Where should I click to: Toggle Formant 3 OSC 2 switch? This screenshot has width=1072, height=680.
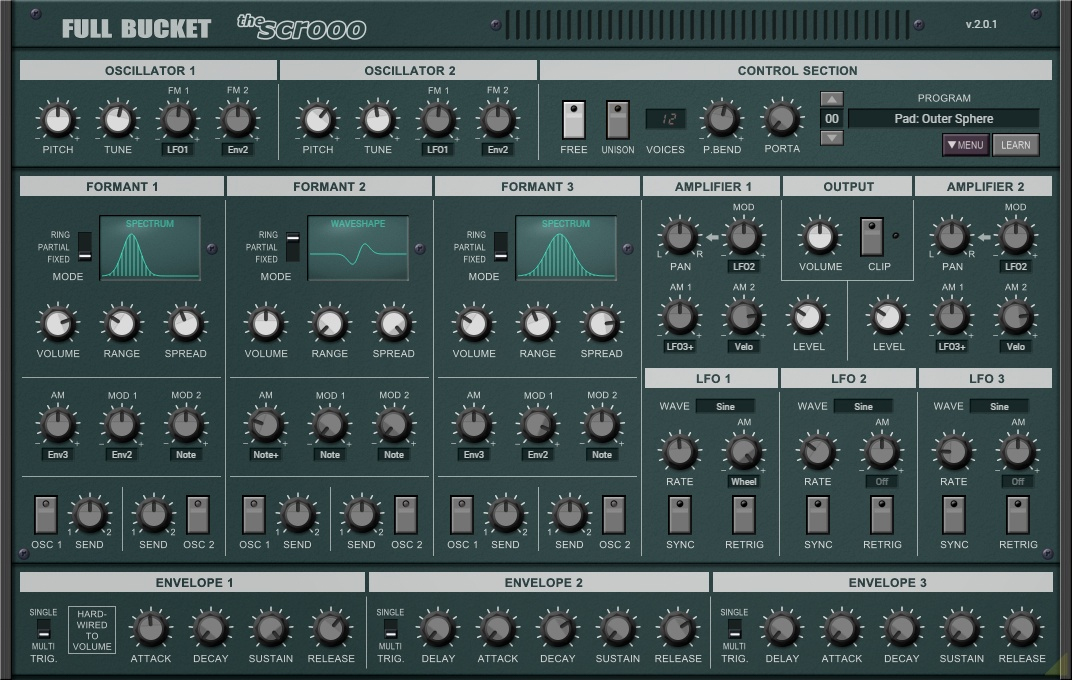614,515
